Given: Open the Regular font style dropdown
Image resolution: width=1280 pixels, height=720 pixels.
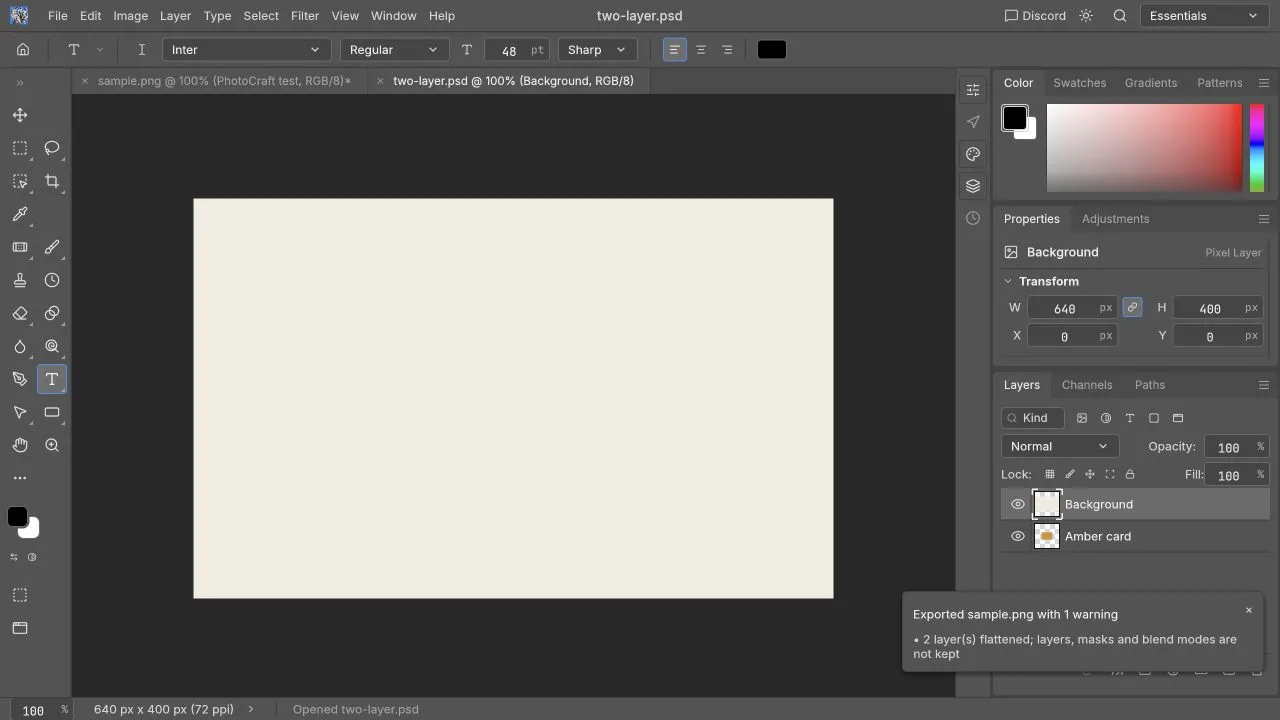Looking at the screenshot, I should [x=394, y=50].
